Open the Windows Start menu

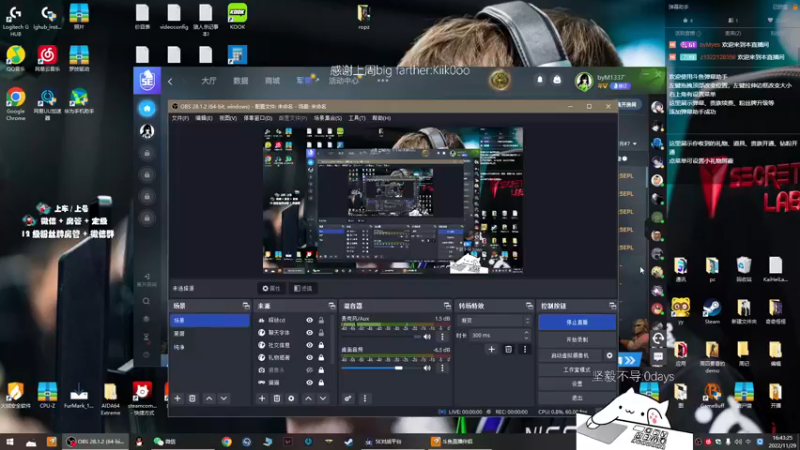[10, 442]
